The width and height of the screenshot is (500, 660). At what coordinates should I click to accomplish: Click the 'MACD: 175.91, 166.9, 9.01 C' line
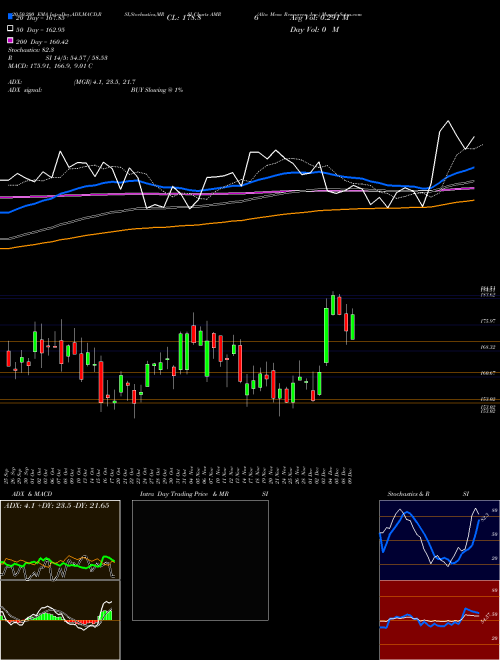[50, 66]
